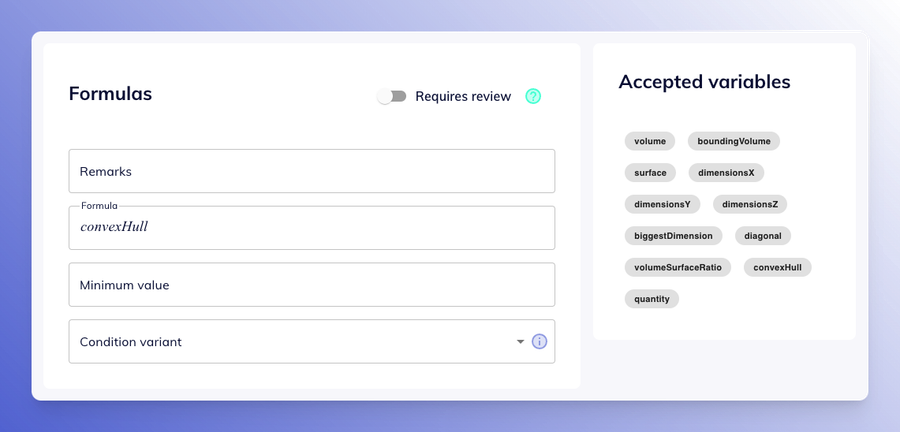Open the Condition variant select field
This screenshot has height=432, width=900.
[312, 341]
